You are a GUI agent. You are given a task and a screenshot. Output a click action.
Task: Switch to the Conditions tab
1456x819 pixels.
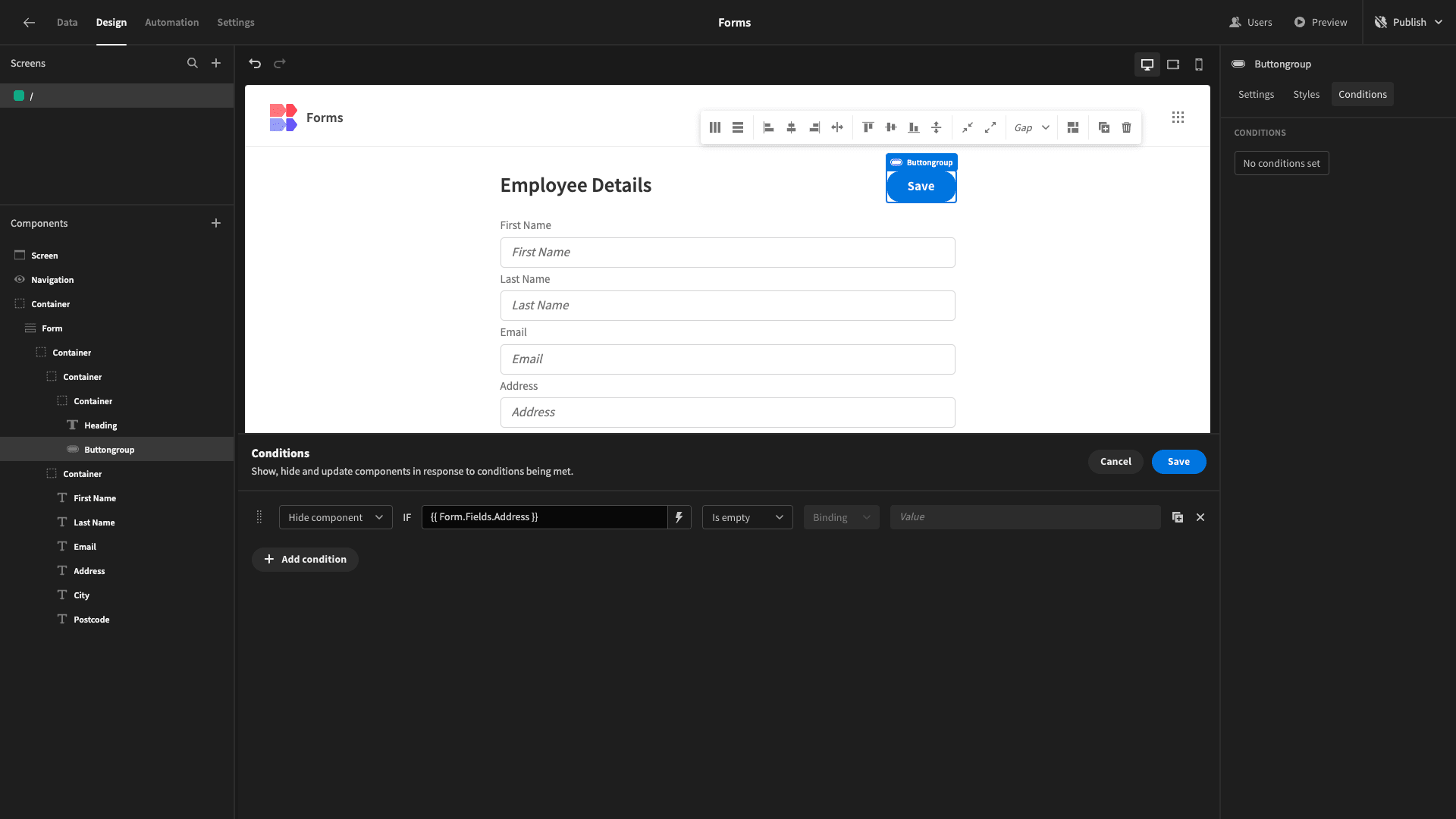point(1363,94)
